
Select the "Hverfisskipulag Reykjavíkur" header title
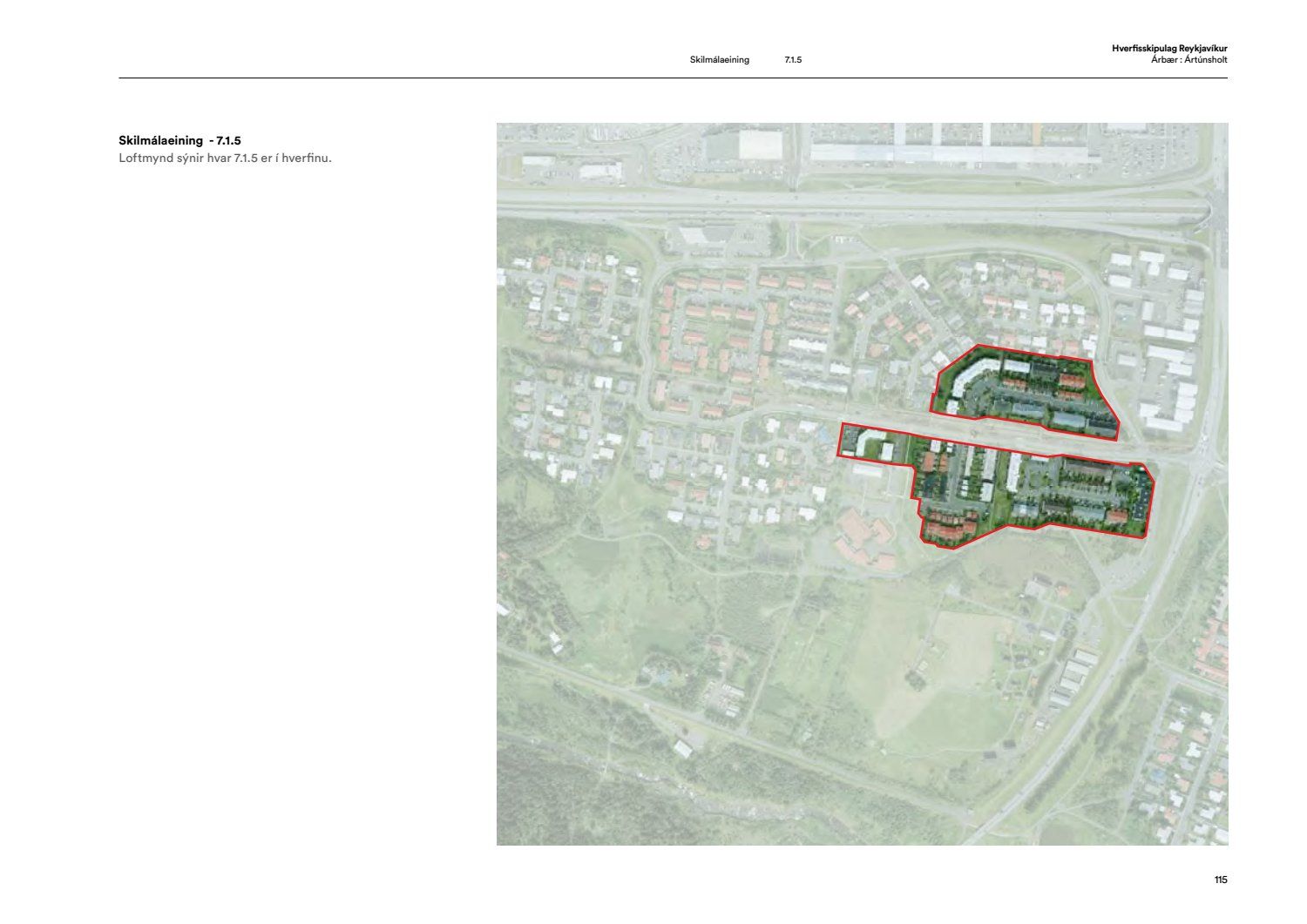coord(1168,49)
